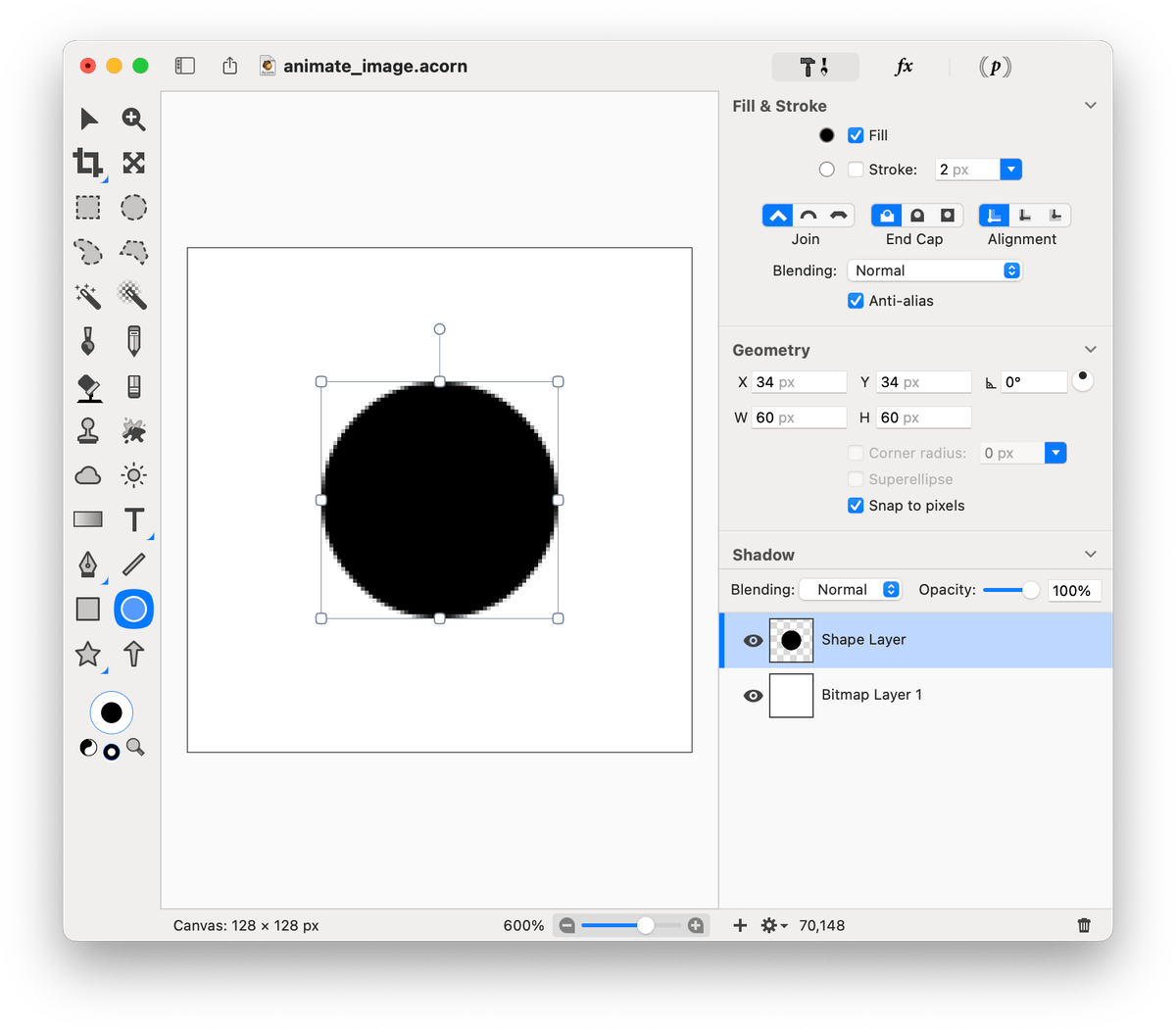Collapse the Geometry section

tap(1091, 350)
